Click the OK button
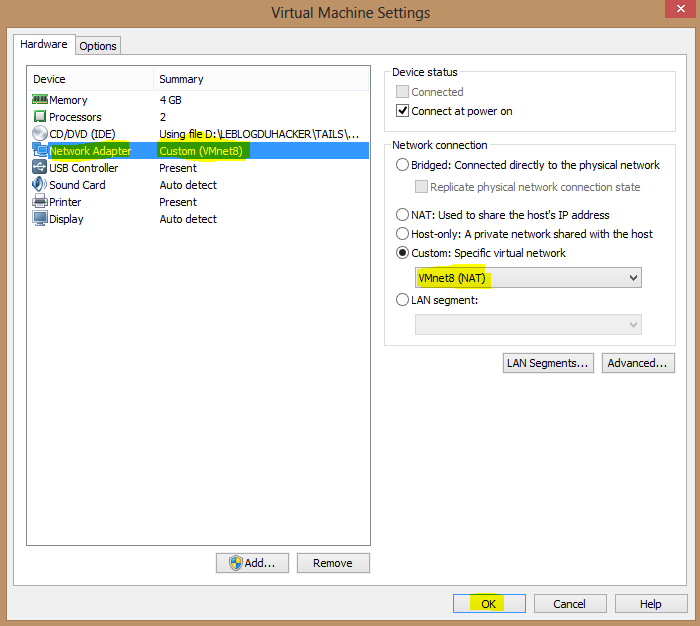 pyautogui.click(x=489, y=604)
